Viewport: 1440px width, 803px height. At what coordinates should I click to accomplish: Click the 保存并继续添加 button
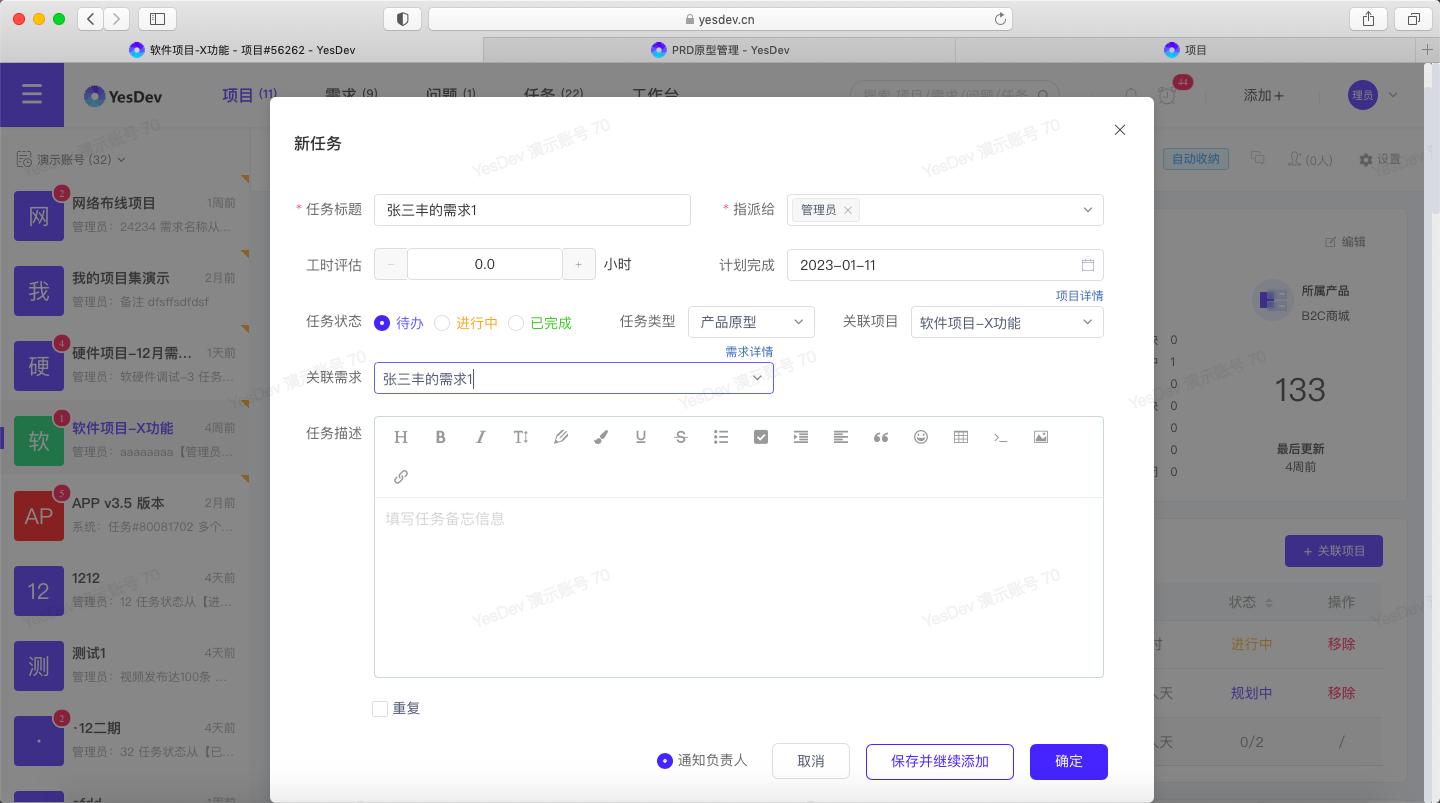pyautogui.click(x=939, y=761)
